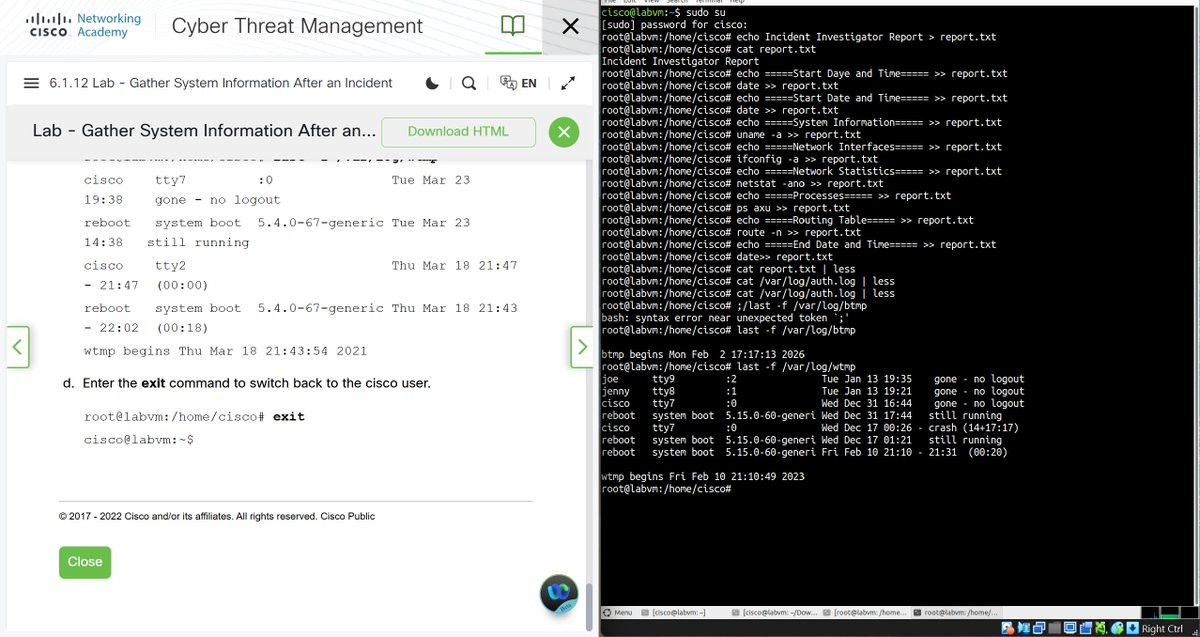Go to the next page with right arrow

pos(581,346)
